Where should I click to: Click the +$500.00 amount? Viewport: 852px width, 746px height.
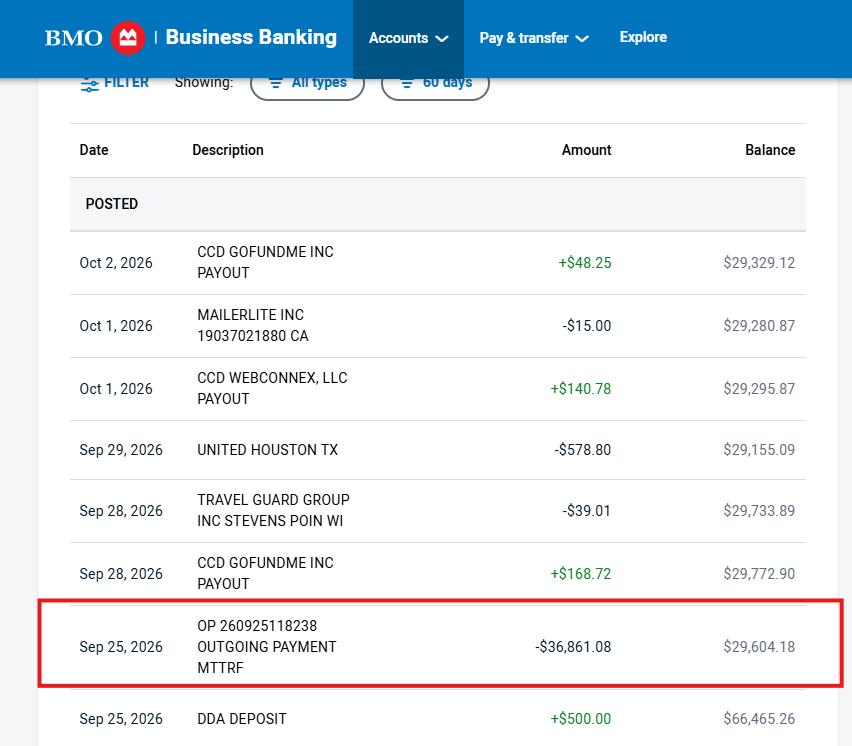[x=581, y=718]
